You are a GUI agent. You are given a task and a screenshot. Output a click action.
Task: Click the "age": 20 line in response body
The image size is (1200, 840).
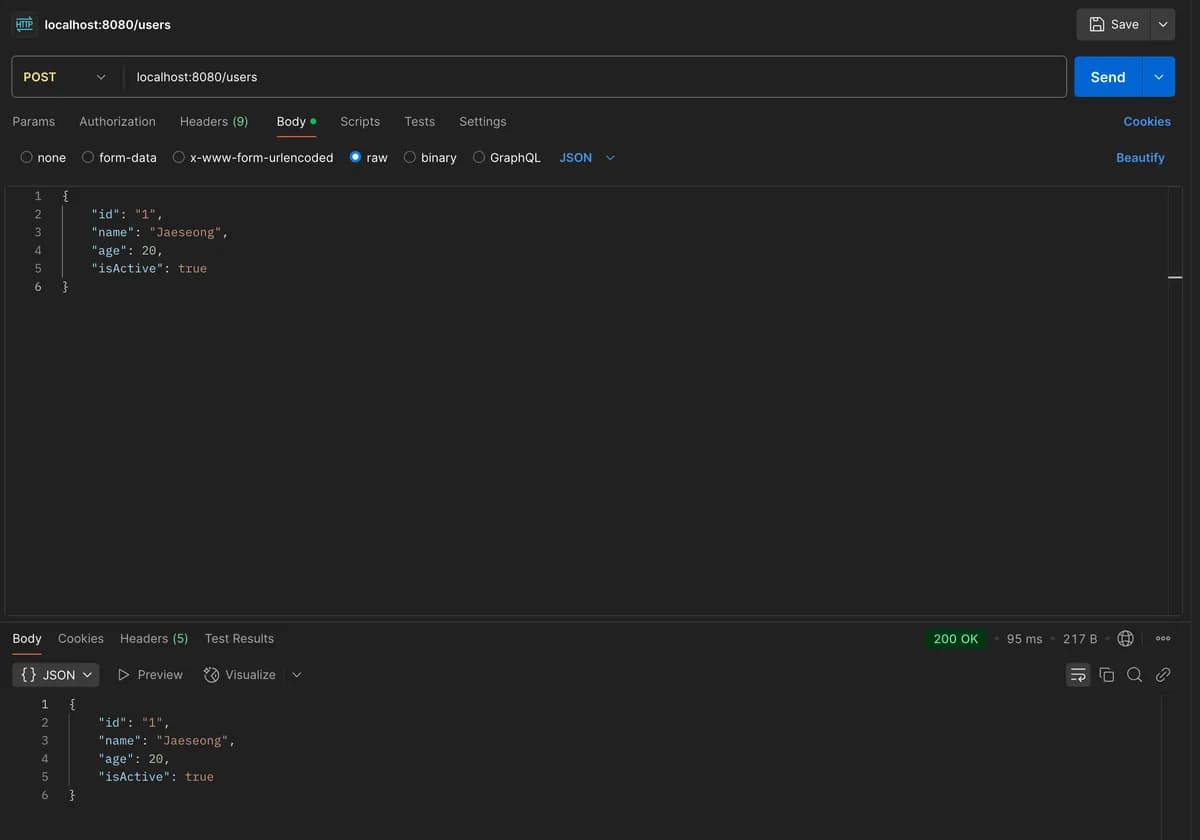pos(134,758)
